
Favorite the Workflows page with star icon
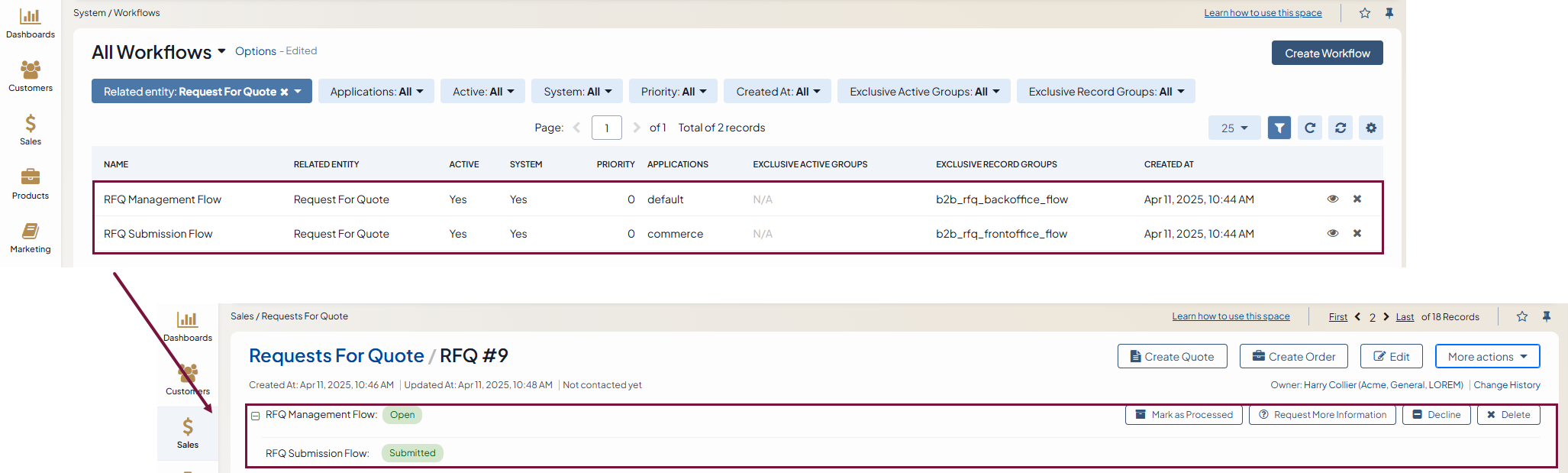tap(1364, 13)
